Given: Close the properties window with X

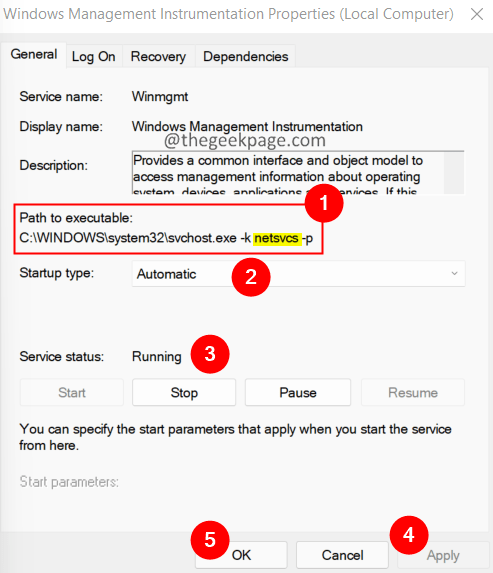Looking at the screenshot, I should click(477, 14).
